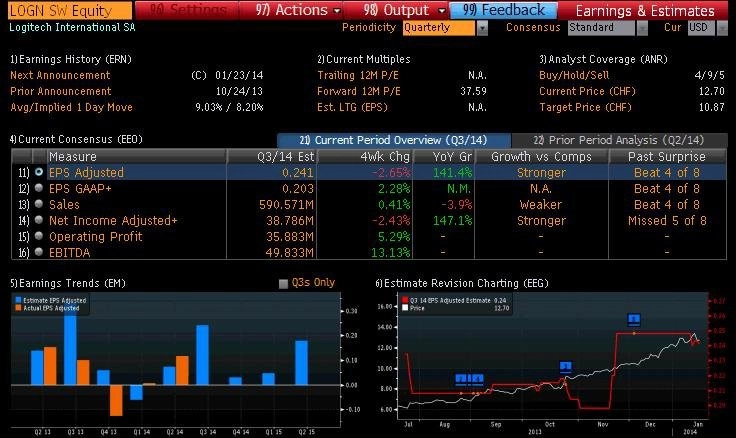The width and height of the screenshot is (736, 438).
Task: Open Earnings Trends (EM) section
Action: 68,283
